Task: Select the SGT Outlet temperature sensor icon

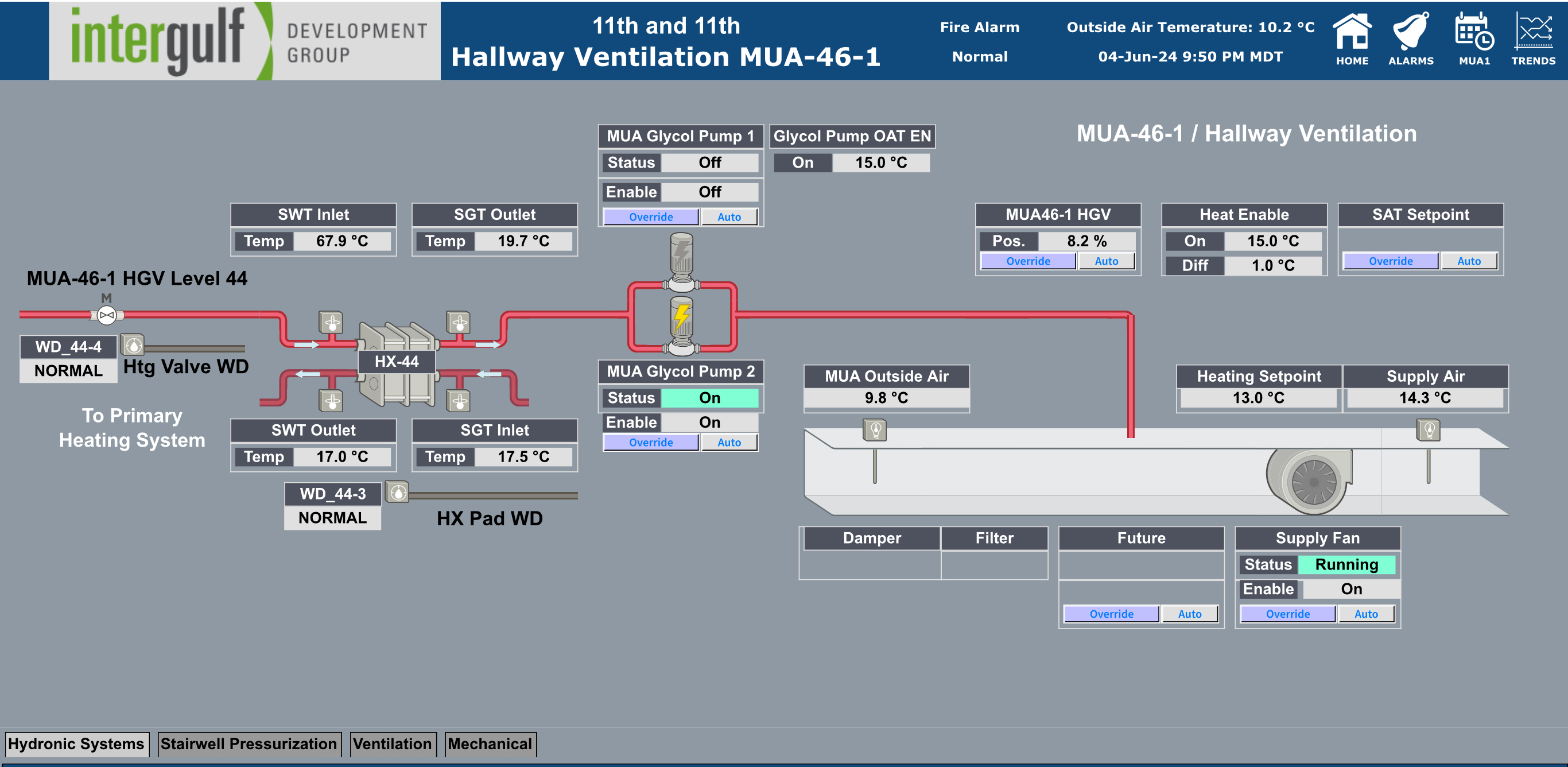Action: [459, 323]
